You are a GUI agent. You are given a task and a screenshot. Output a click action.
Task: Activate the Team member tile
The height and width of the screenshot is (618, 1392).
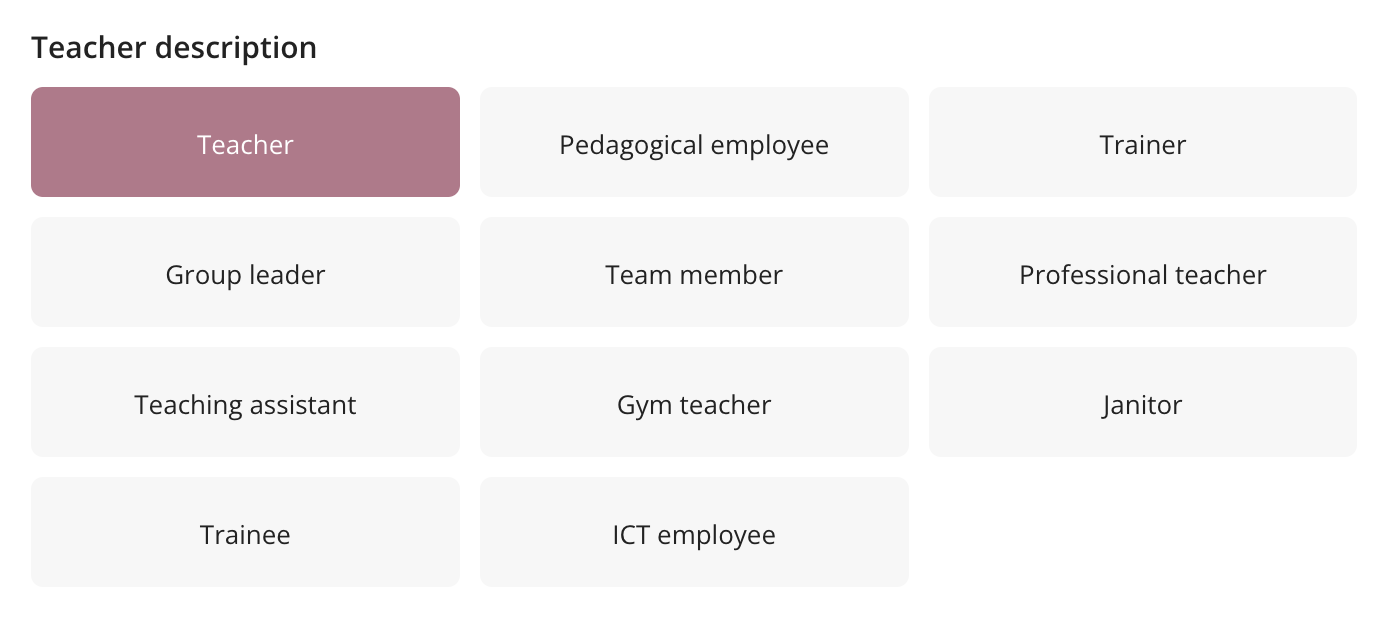pos(694,272)
